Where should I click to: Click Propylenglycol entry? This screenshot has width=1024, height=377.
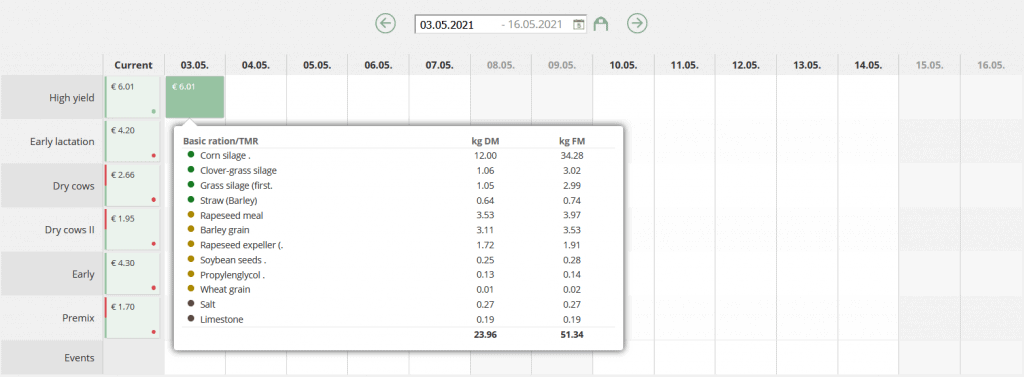coord(232,274)
